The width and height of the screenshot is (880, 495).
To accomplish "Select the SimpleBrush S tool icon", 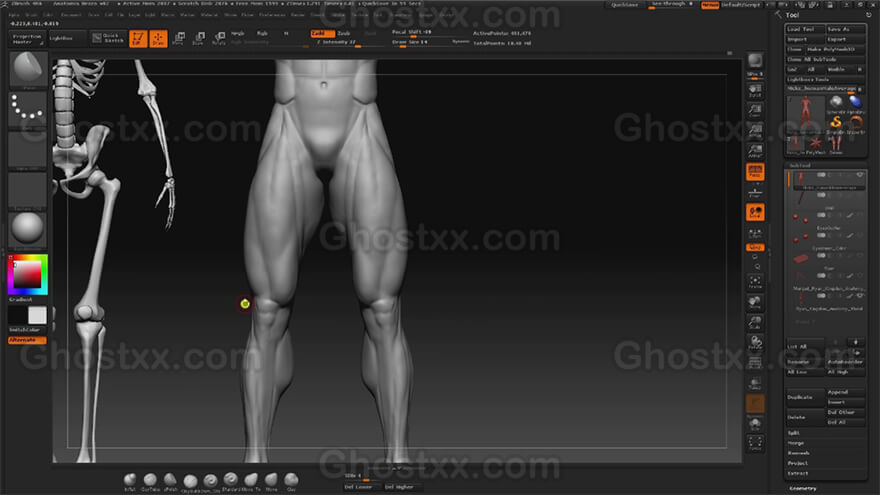I will (x=836, y=122).
